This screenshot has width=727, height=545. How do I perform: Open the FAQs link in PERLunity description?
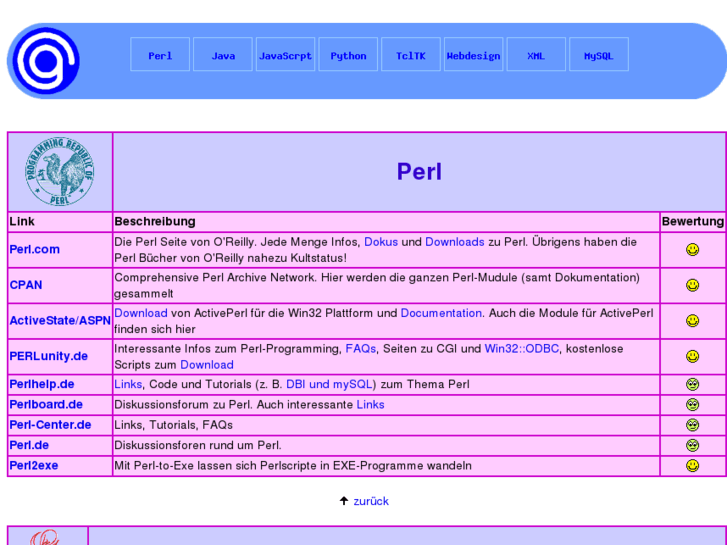[x=361, y=349]
